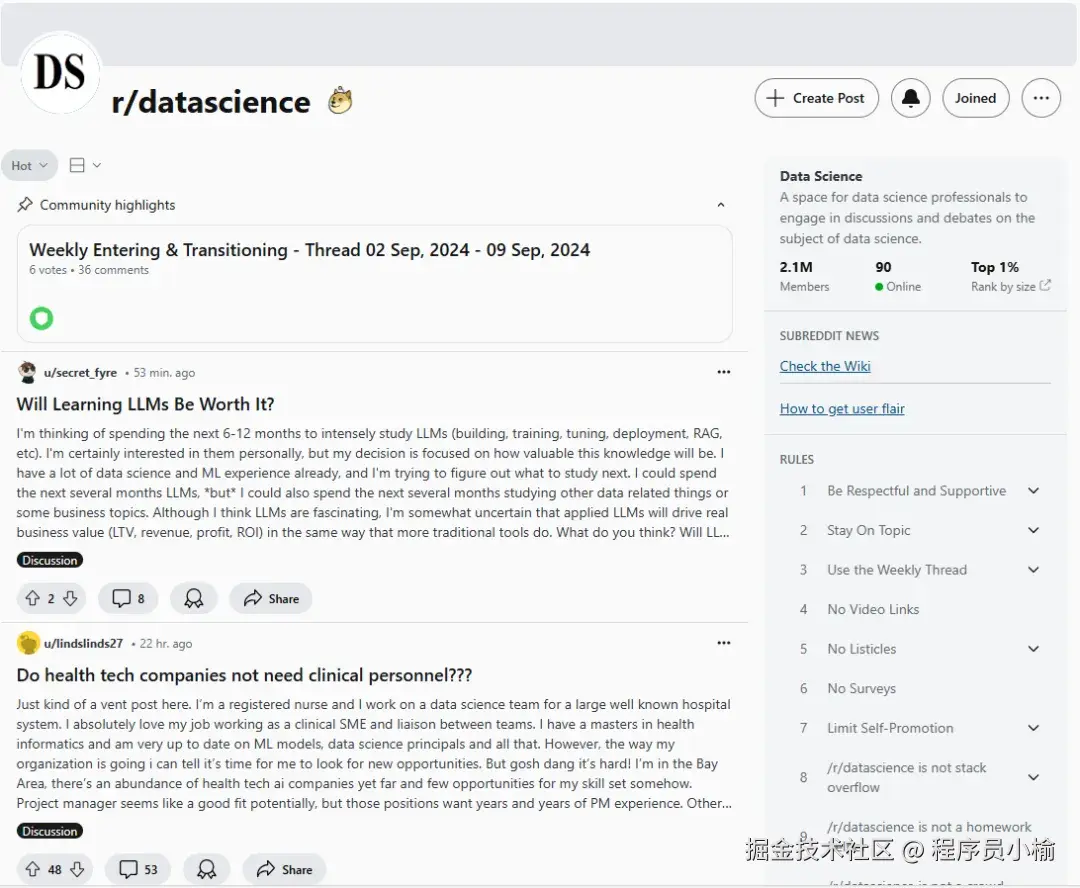1080x888 pixels.
Task: Click 53 min. ago timestamp
Action: coord(164,373)
